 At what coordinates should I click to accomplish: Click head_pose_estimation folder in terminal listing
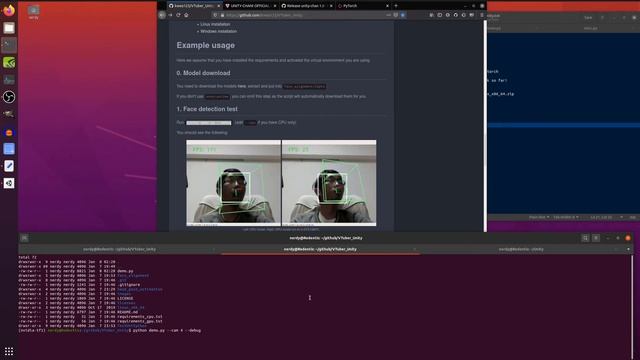[x=140, y=289]
